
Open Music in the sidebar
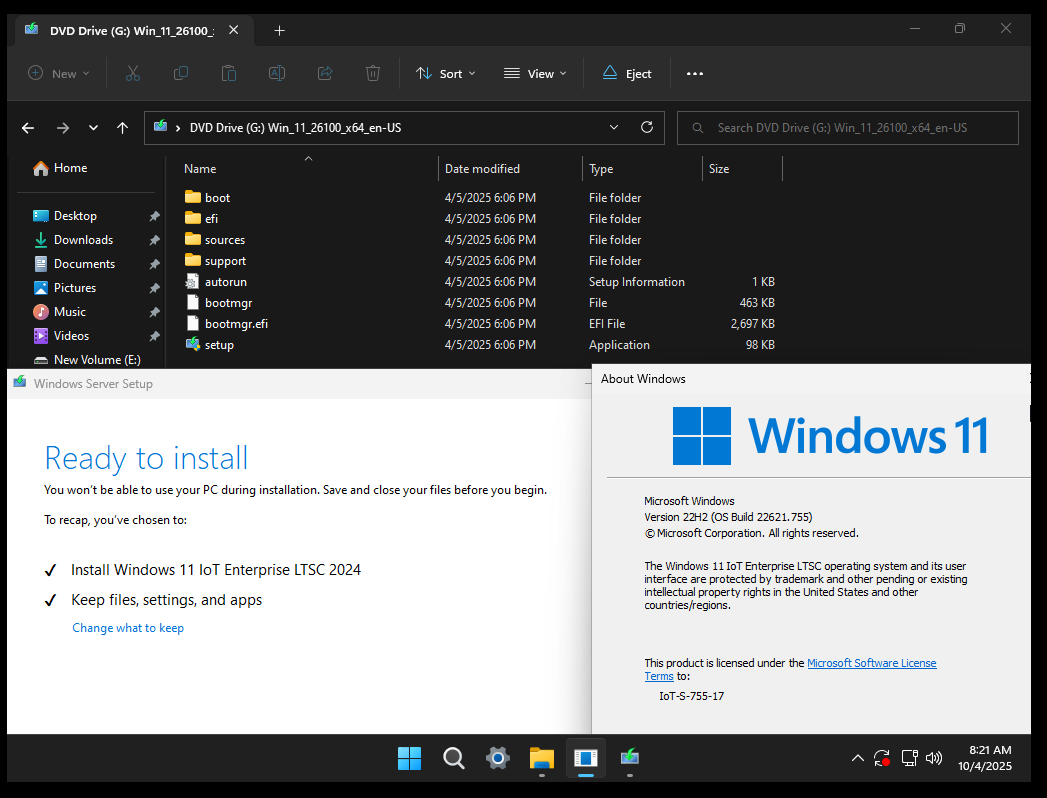coord(59,312)
